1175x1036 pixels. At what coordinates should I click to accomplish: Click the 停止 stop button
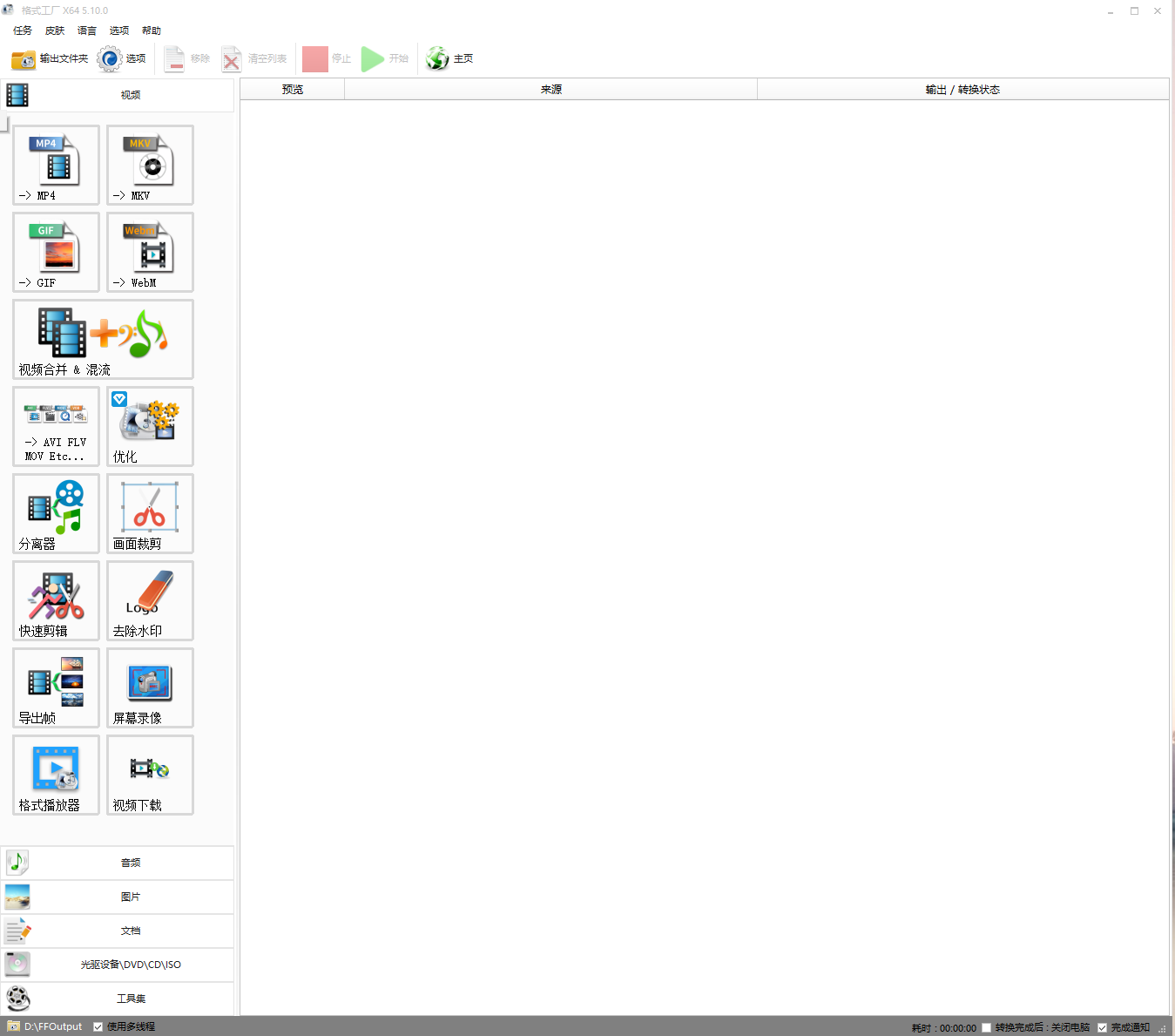(327, 58)
